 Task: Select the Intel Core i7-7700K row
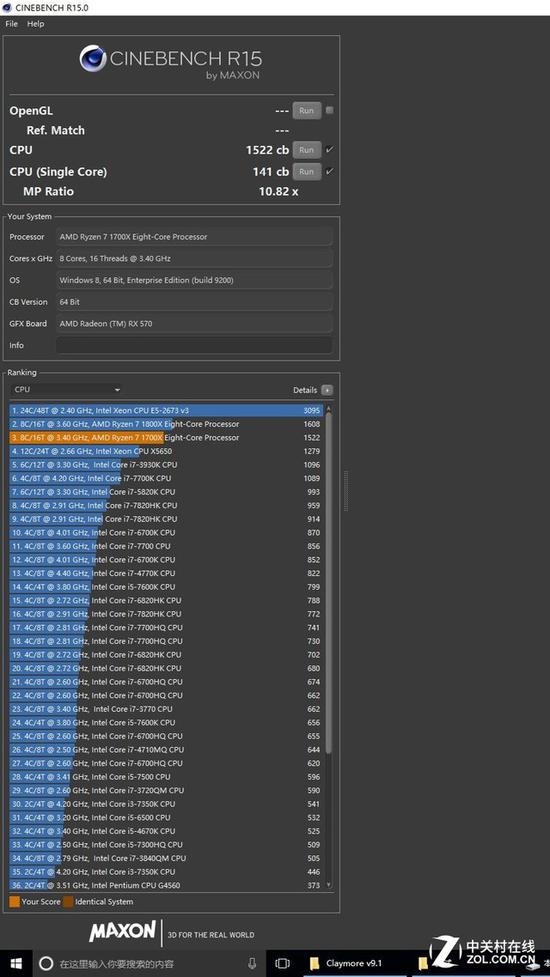click(x=166, y=479)
